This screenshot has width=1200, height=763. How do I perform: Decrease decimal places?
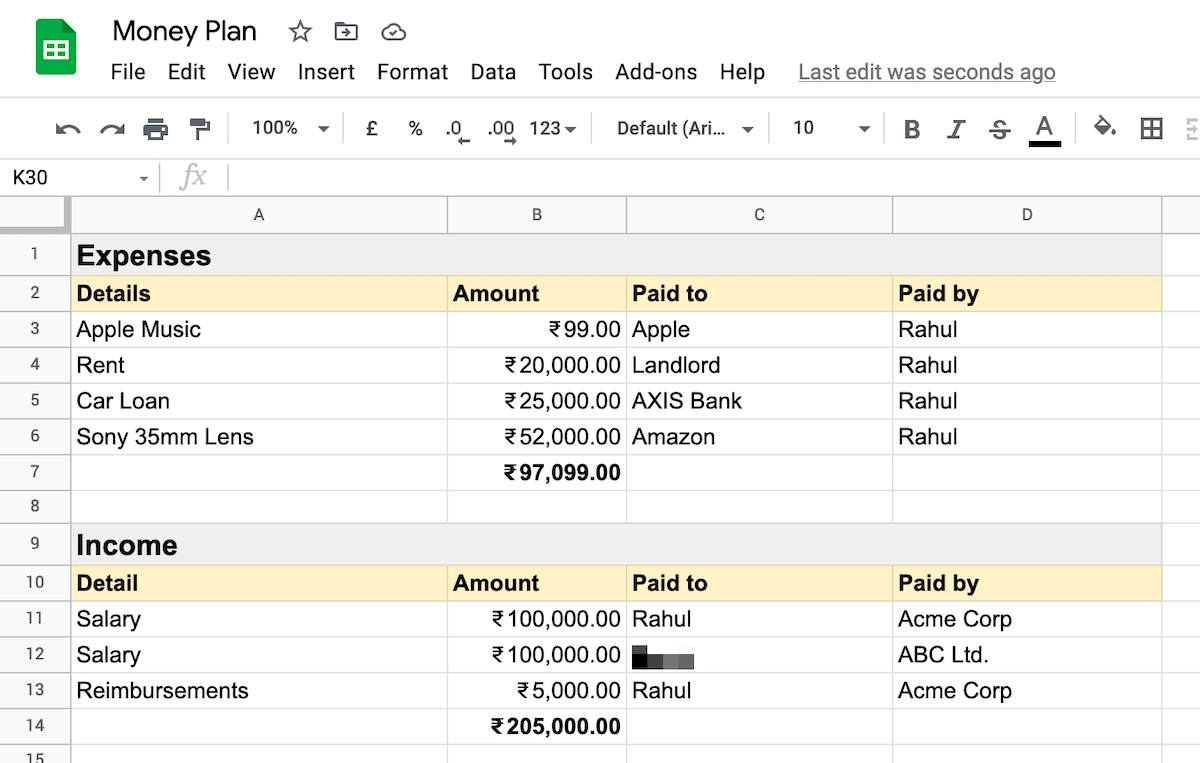coord(457,129)
